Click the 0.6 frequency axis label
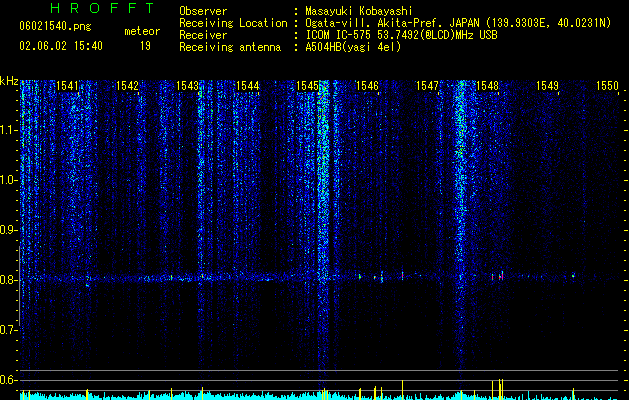629x400 pixels. point(9,380)
